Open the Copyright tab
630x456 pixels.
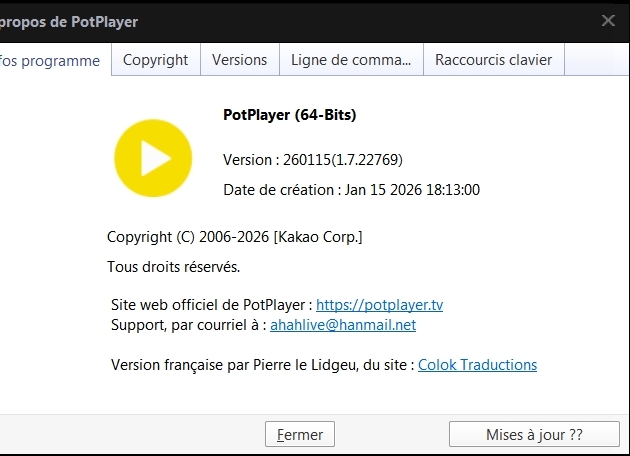pyautogui.click(x=155, y=59)
